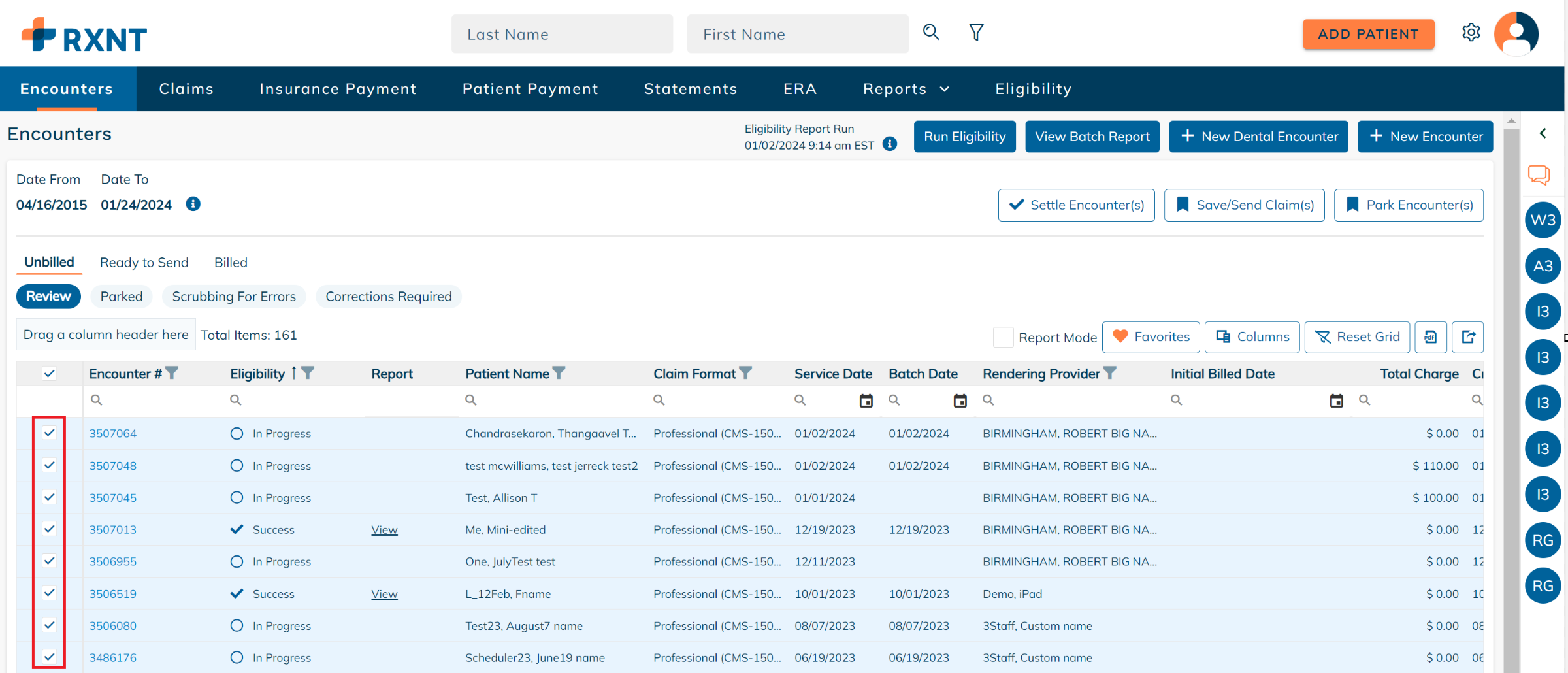Click the Last Name search field
This screenshot has width=1568, height=673.
562,35
